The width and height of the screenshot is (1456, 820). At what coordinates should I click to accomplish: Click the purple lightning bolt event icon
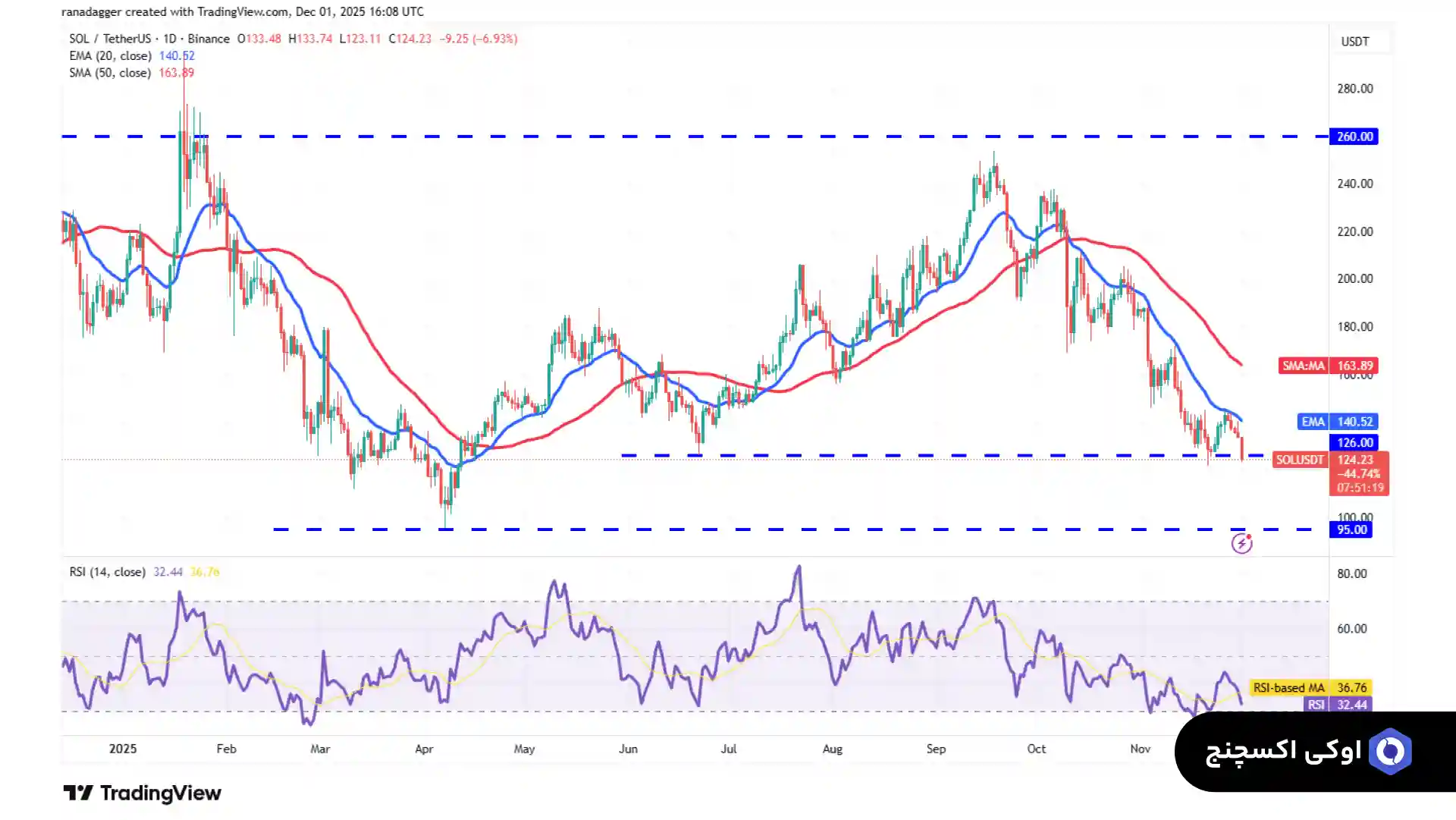pos(1241,543)
